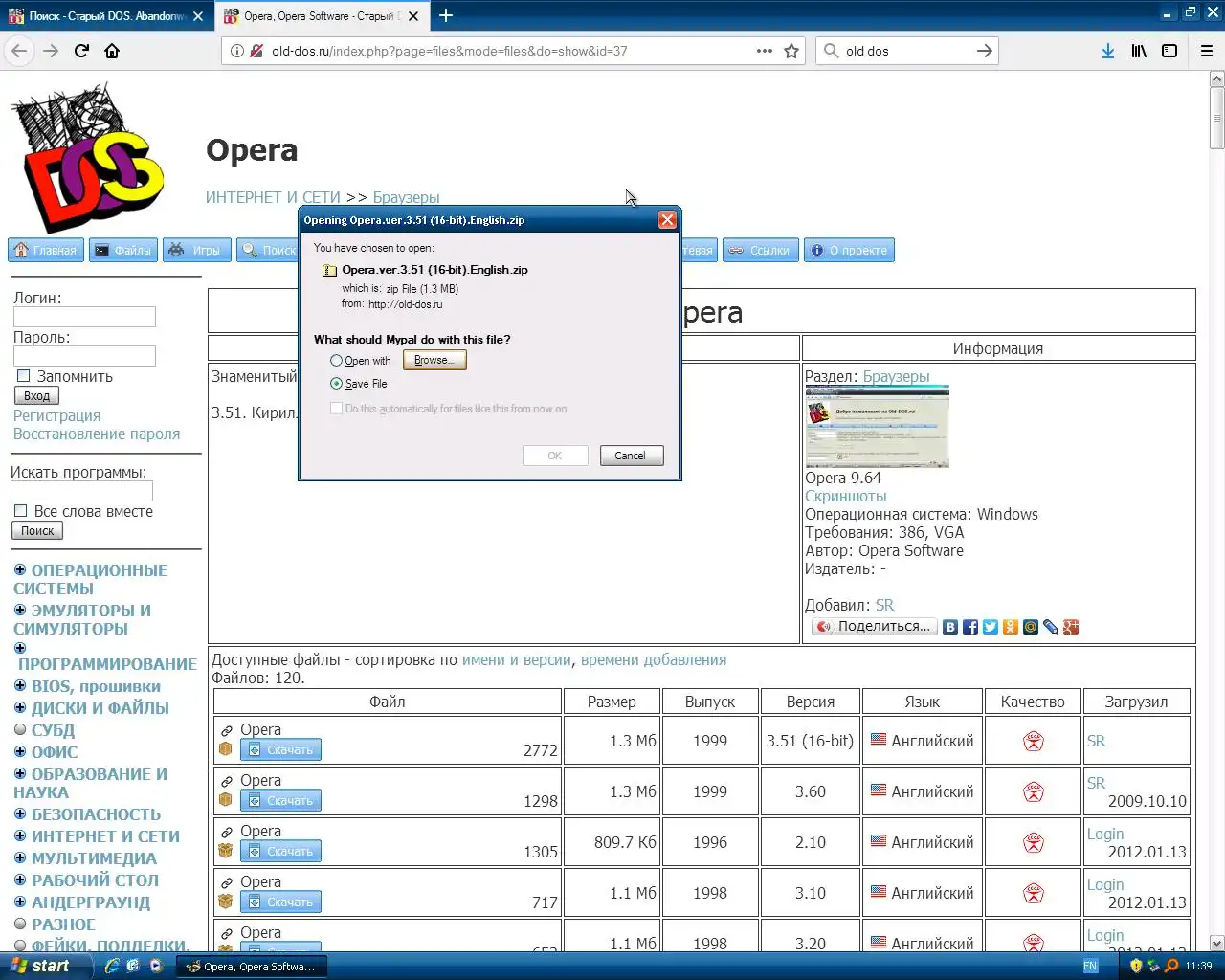Open the Главная site menu item
1225x980 pixels.
pyautogui.click(x=46, y=250)
